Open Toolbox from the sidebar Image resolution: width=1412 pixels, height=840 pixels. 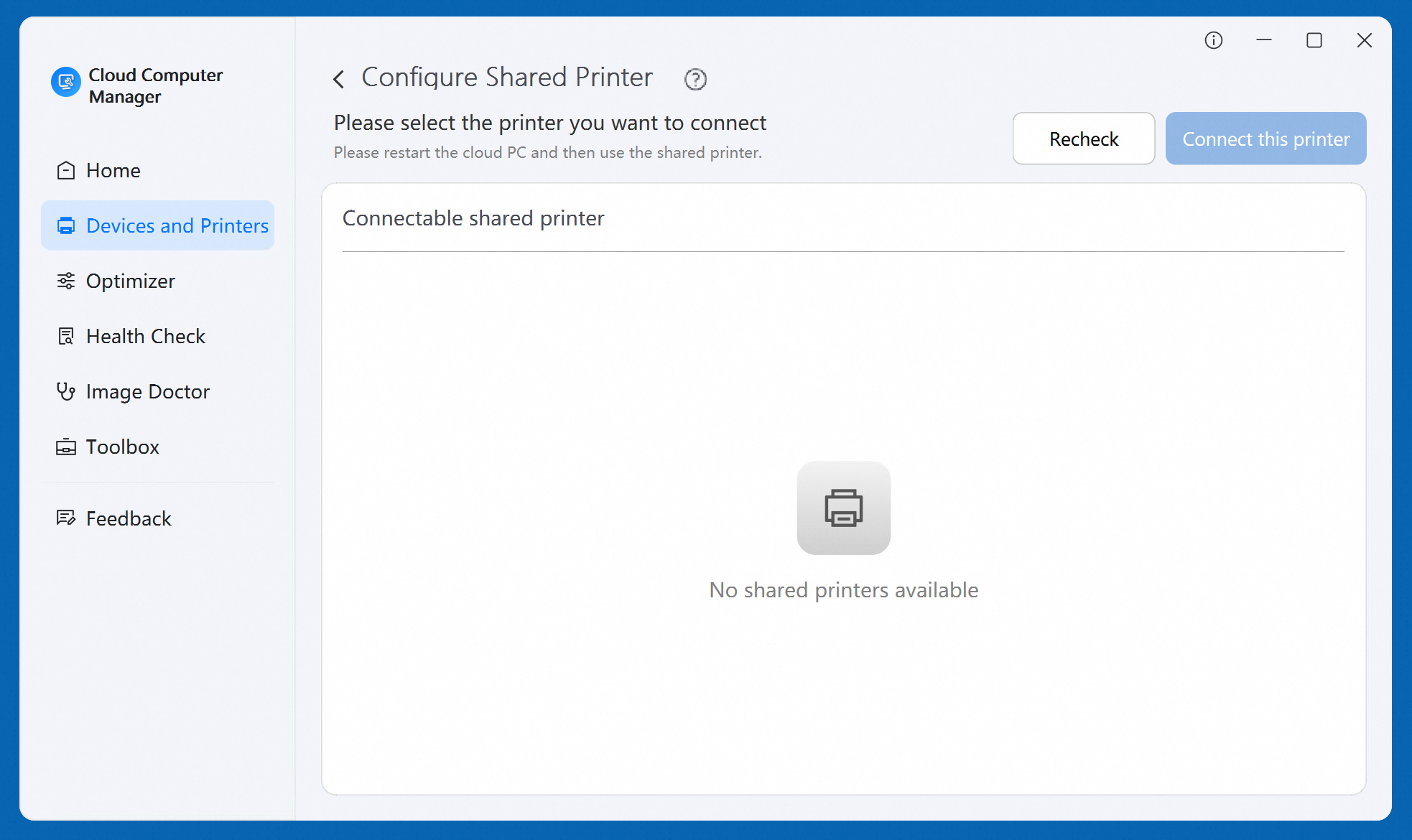pos(123,447)
